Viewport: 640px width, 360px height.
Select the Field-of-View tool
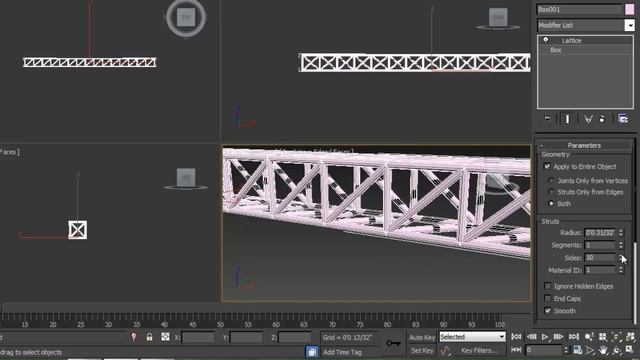click(x=590, y=350)
